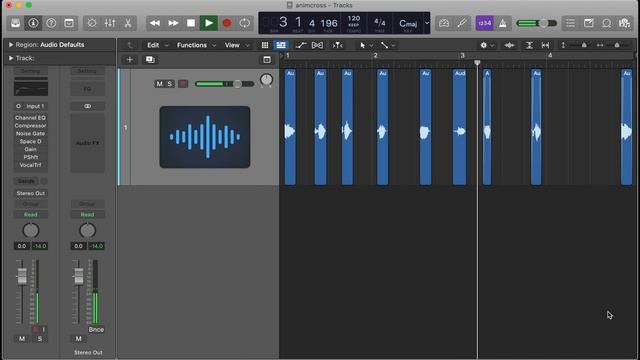Open the Editors scissors icon
This screenshot has height=360, width=640.
[x=128, y=23]
